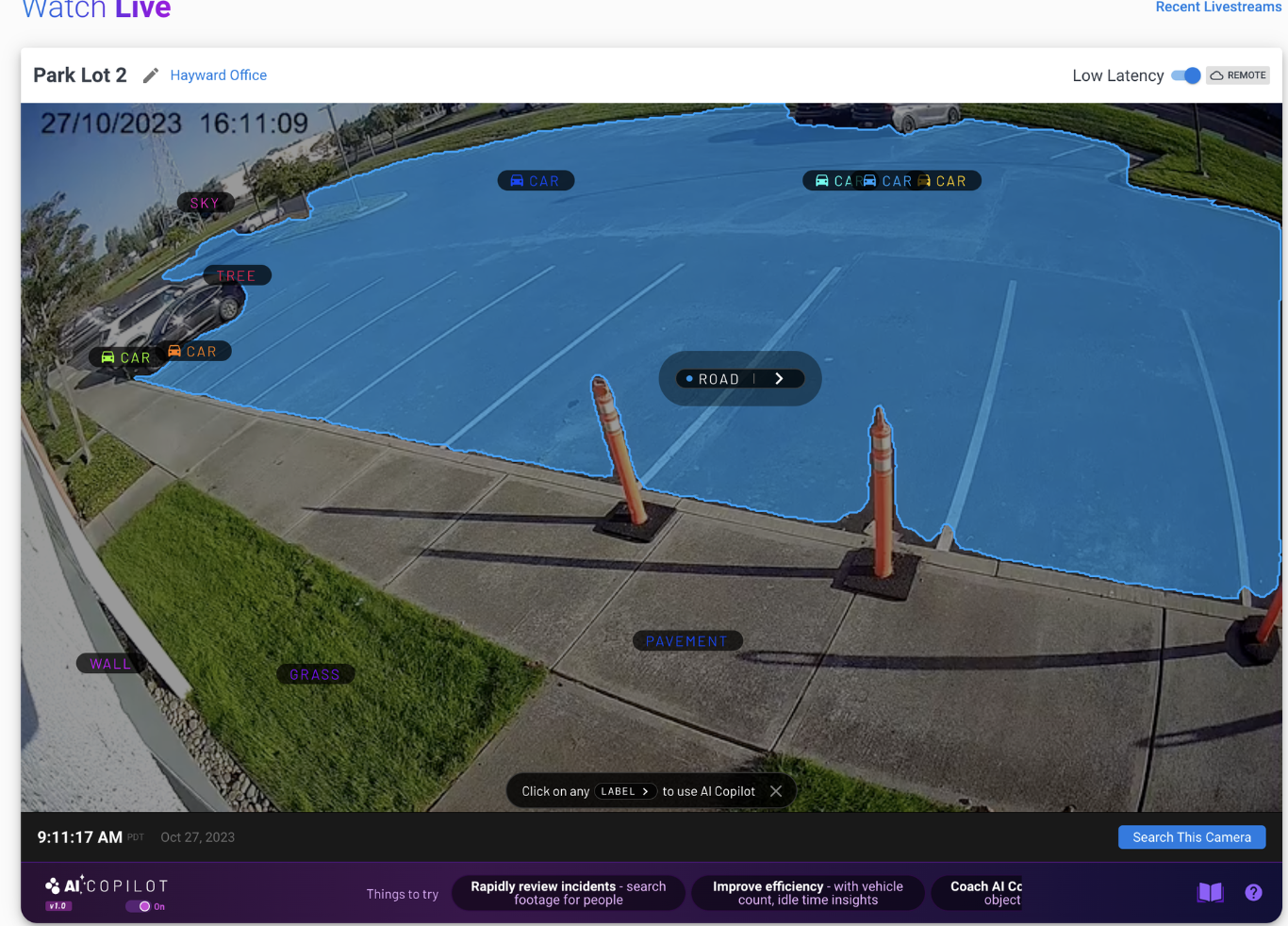This screenshot has width=1288, height=926.
Task: Select the ROAD label text
Action: click(x=718, y=379)
